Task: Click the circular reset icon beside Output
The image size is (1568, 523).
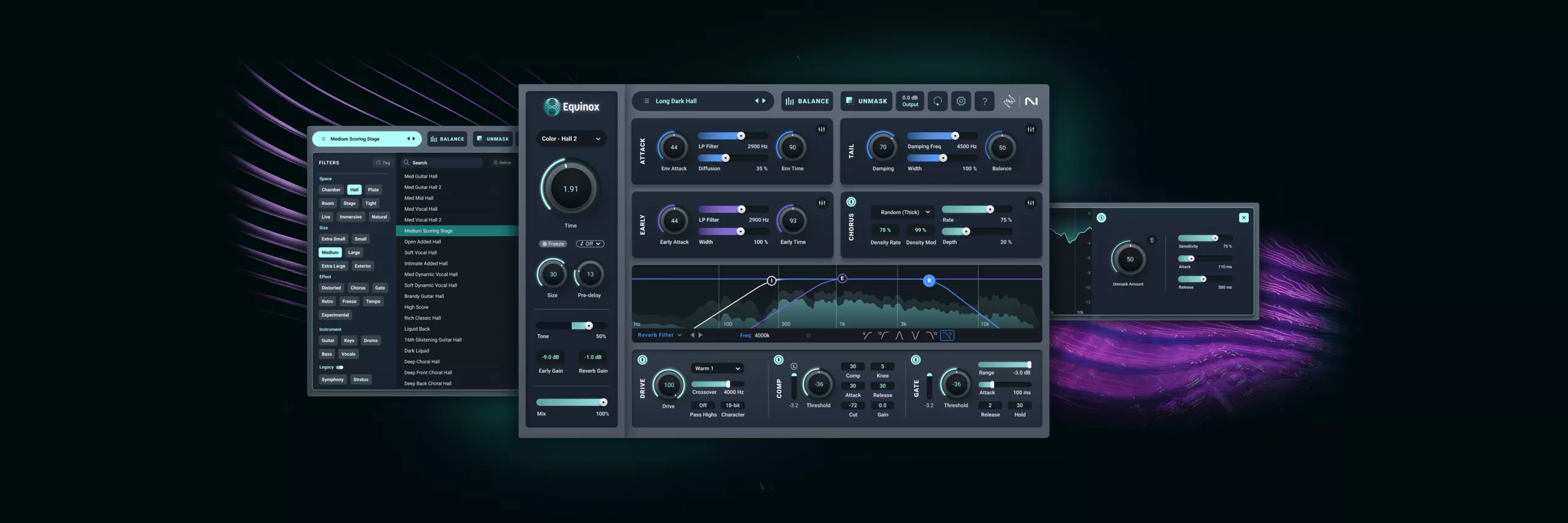Action: (937, 101)
